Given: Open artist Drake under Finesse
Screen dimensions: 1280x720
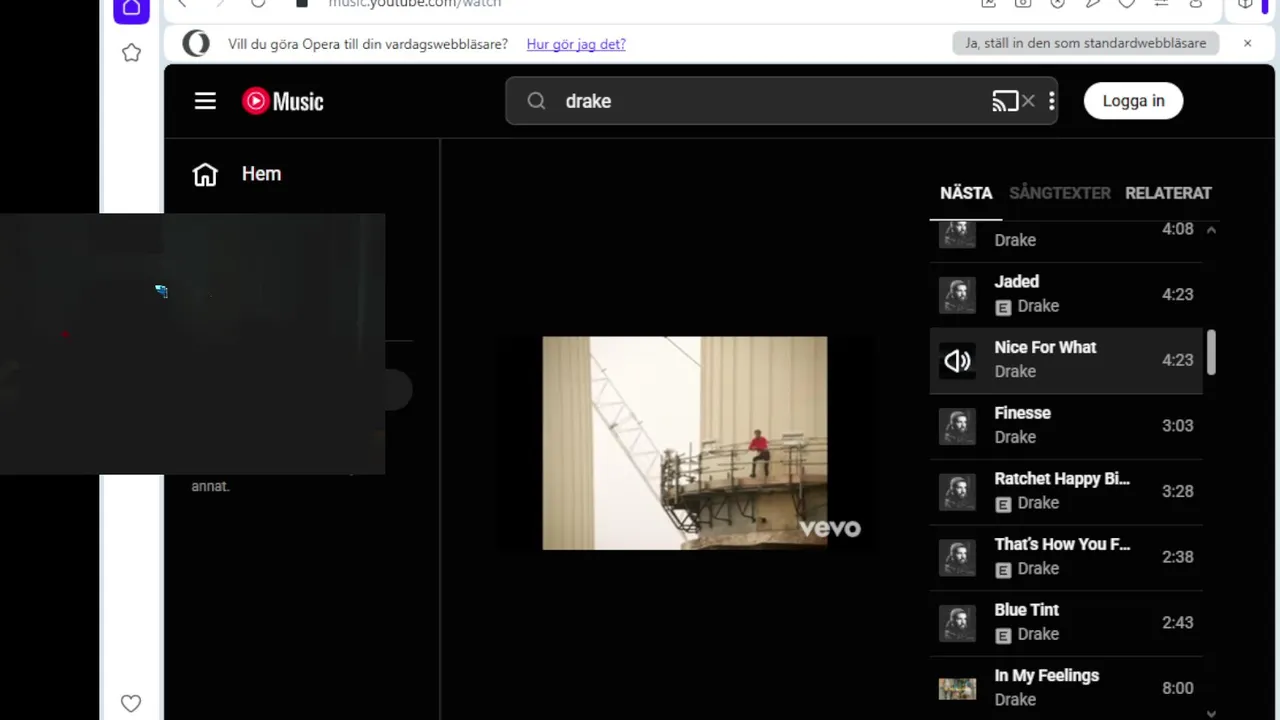Looking at the screenshot, I should pyautogui.click(x=1015, y=437).
